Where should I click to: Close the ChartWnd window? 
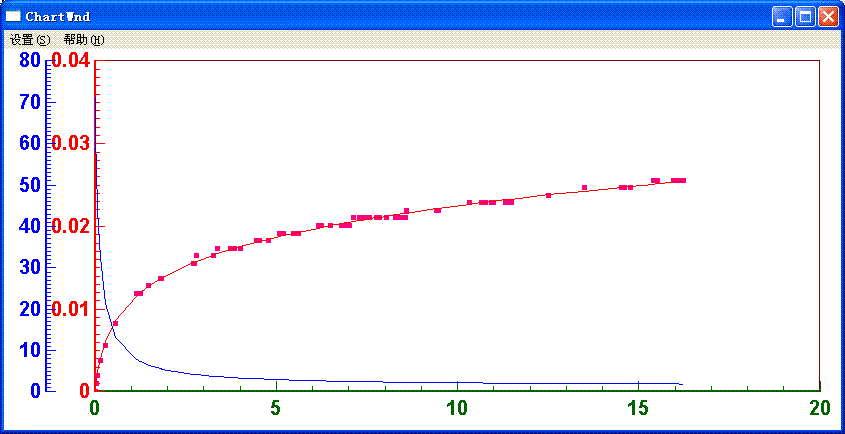[x=828, y=17]
